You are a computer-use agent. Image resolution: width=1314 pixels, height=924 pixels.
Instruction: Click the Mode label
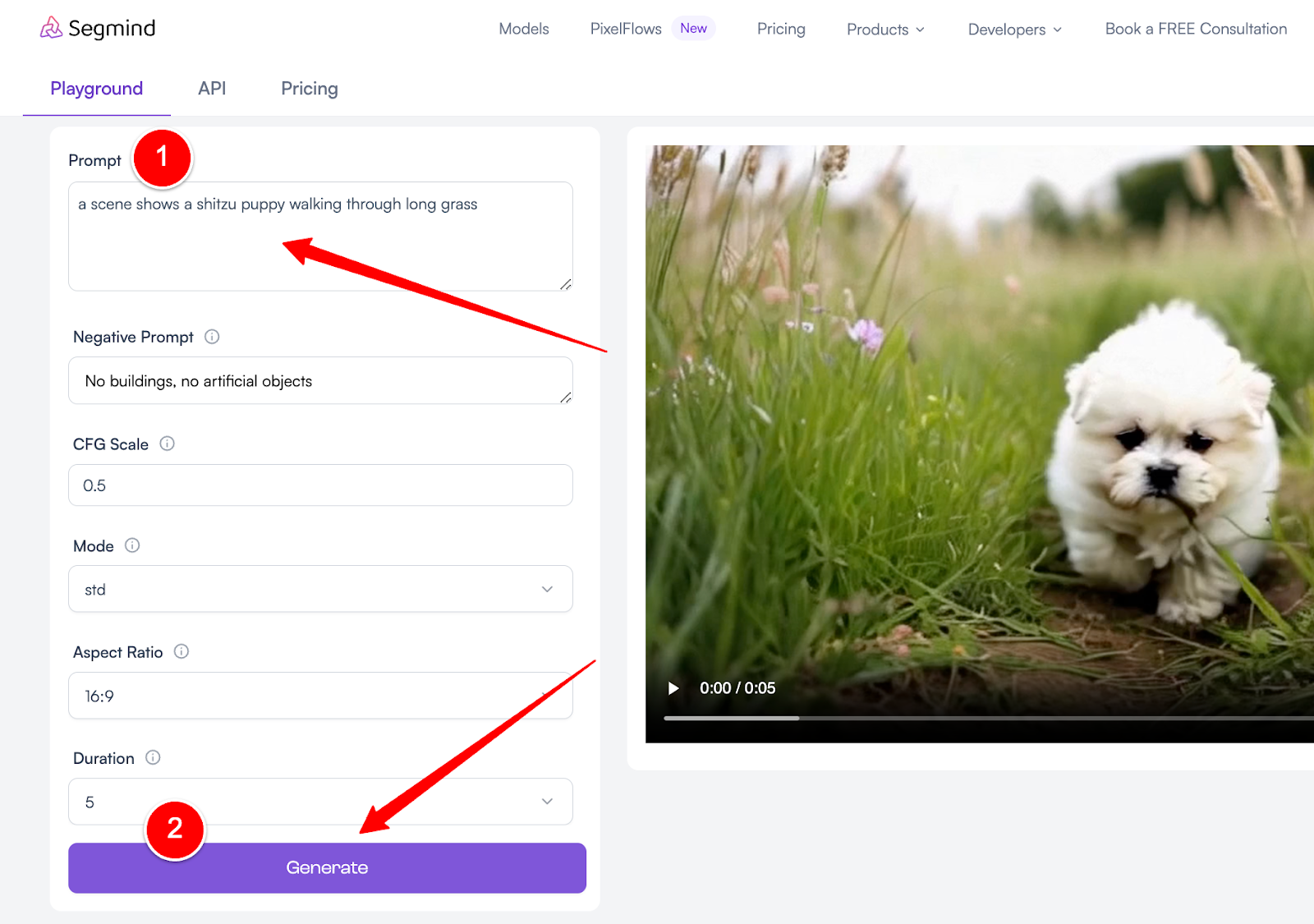click(x=94, y=546)
